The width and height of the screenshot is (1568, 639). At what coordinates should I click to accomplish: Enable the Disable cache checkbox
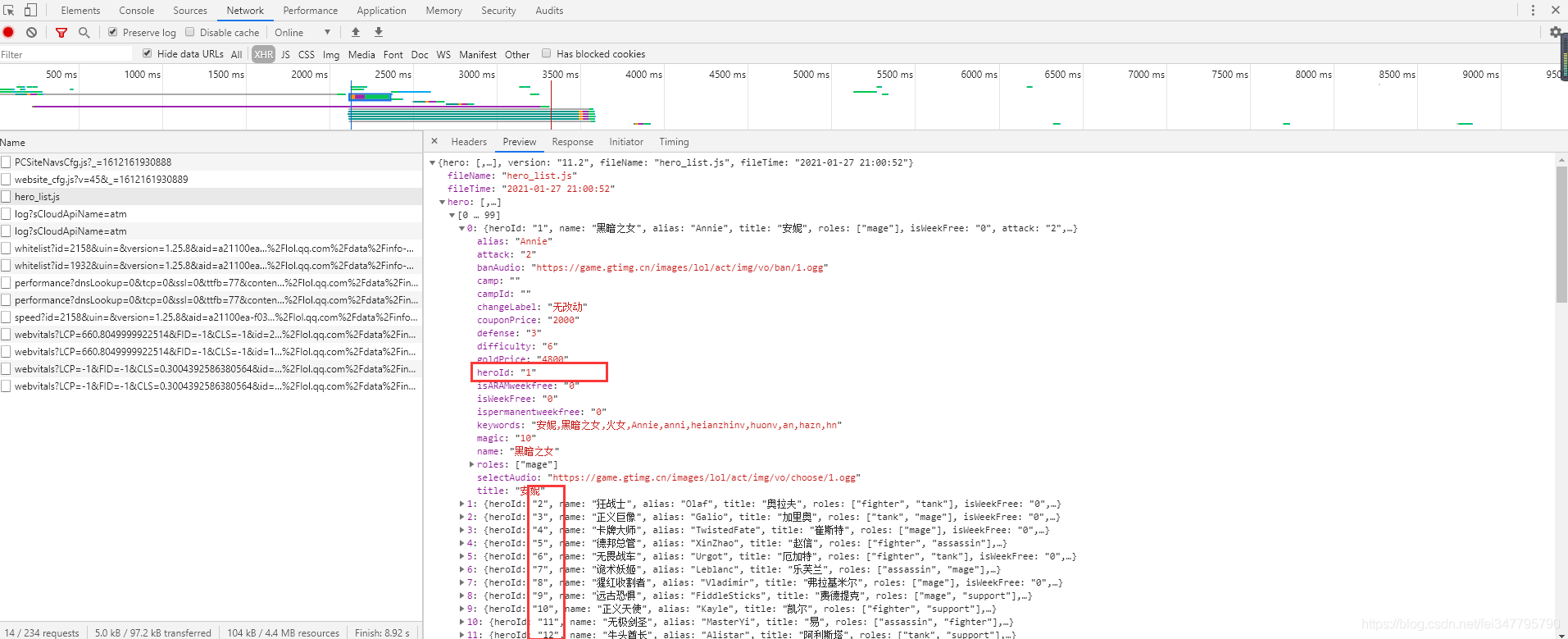(x=190, y=32)
